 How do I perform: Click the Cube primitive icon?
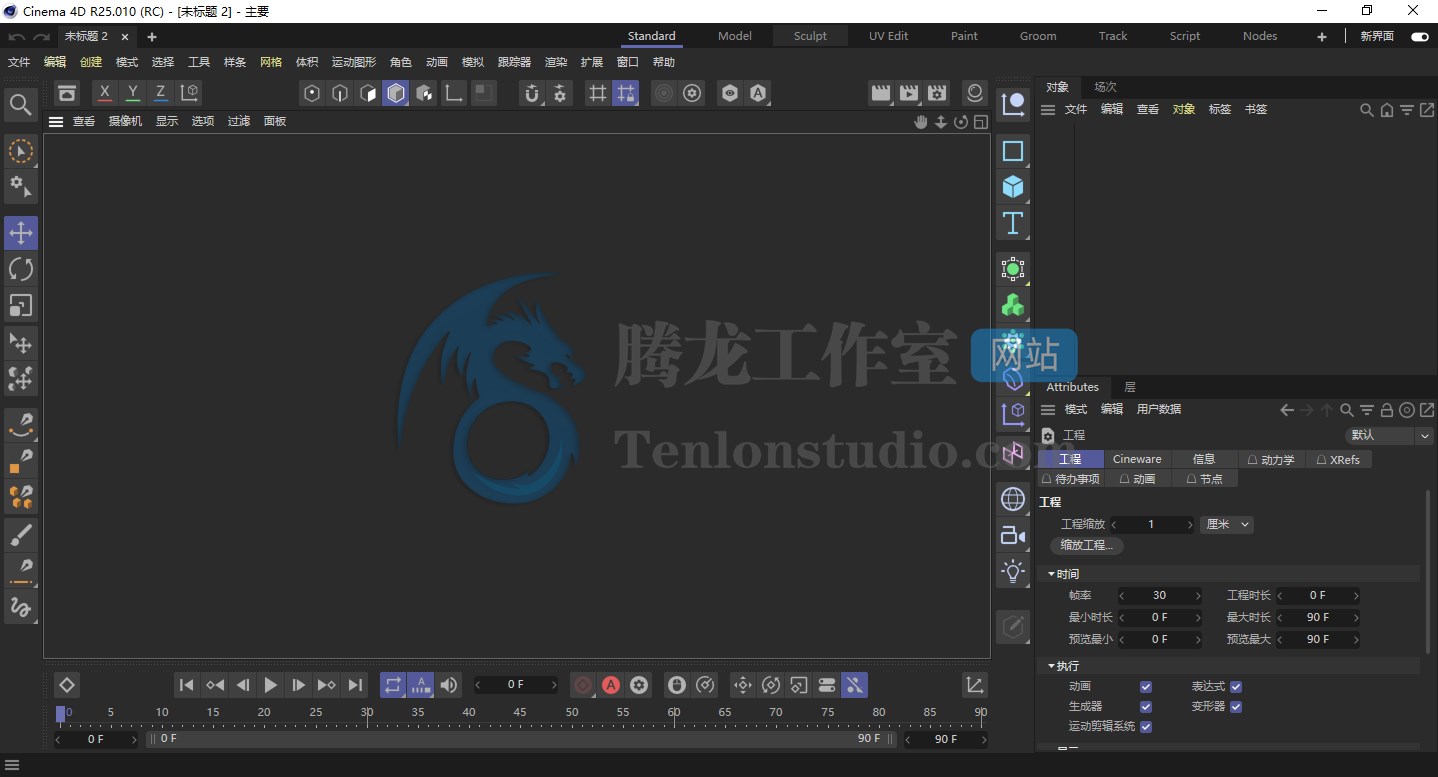click(x=1013, y=187)
